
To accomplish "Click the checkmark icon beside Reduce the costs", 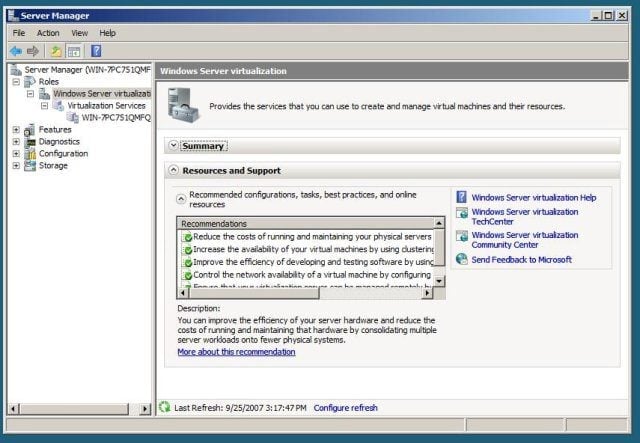I will click(187, 237).
